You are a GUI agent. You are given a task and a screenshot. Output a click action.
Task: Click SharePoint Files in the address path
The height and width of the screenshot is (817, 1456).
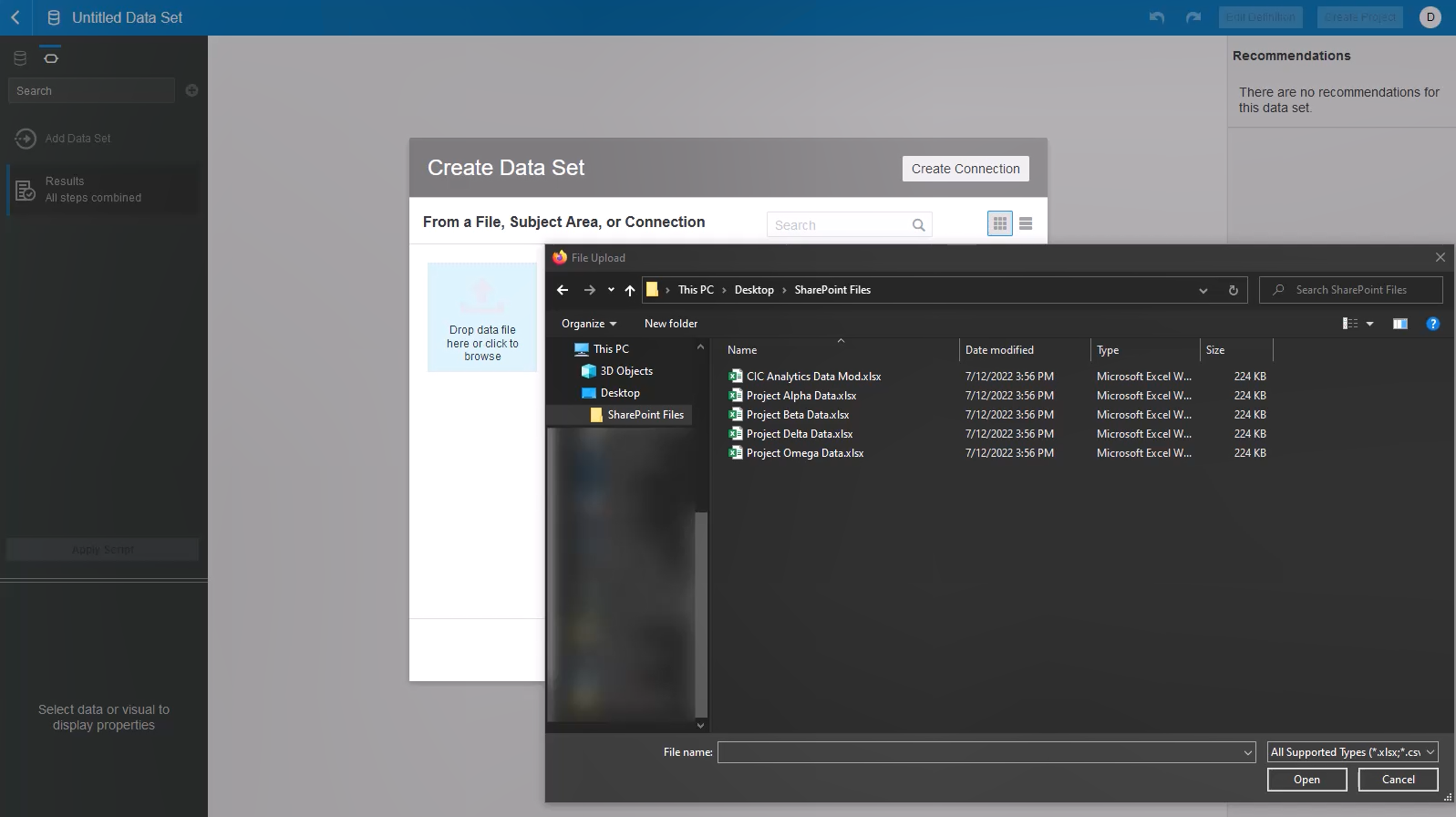(832, 290)
